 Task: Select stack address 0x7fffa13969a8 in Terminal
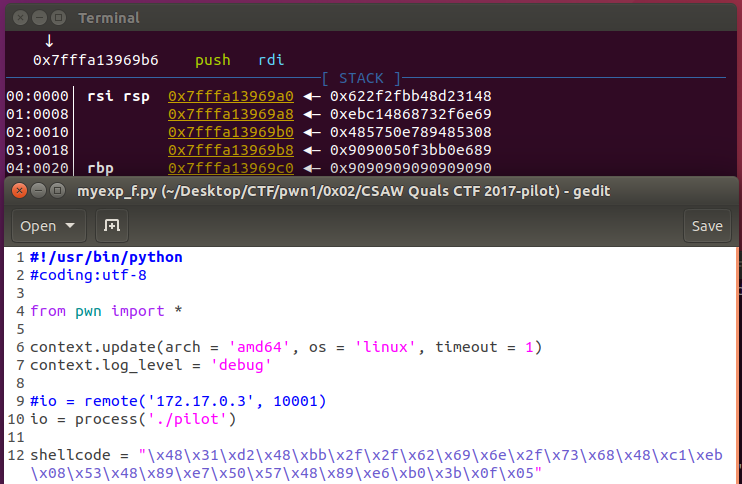231,114
